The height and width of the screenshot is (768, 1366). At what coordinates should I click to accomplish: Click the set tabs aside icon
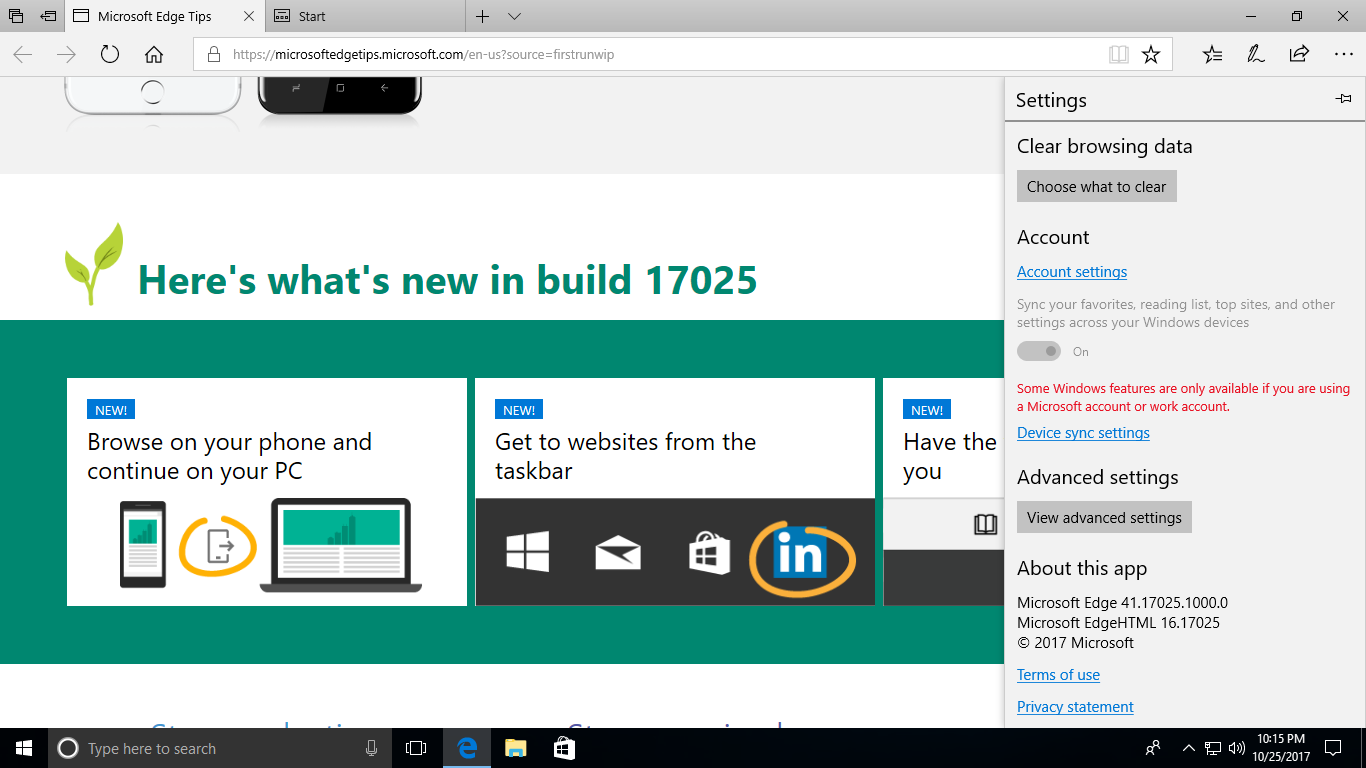48,16
